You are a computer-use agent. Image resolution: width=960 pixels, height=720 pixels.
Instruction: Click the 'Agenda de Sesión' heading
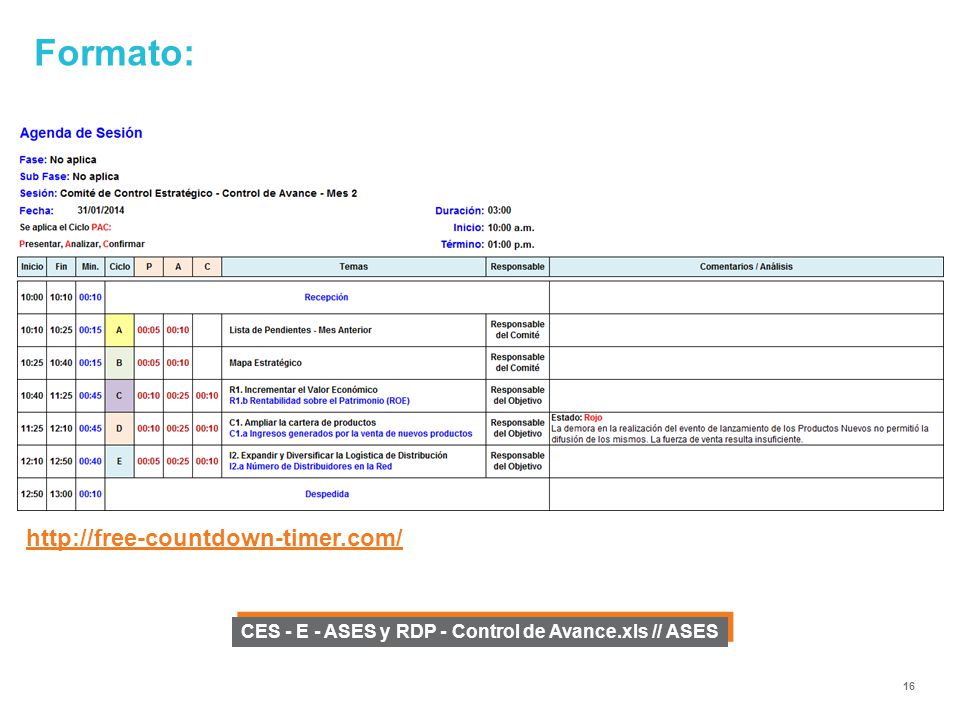[x=81, y=133]
